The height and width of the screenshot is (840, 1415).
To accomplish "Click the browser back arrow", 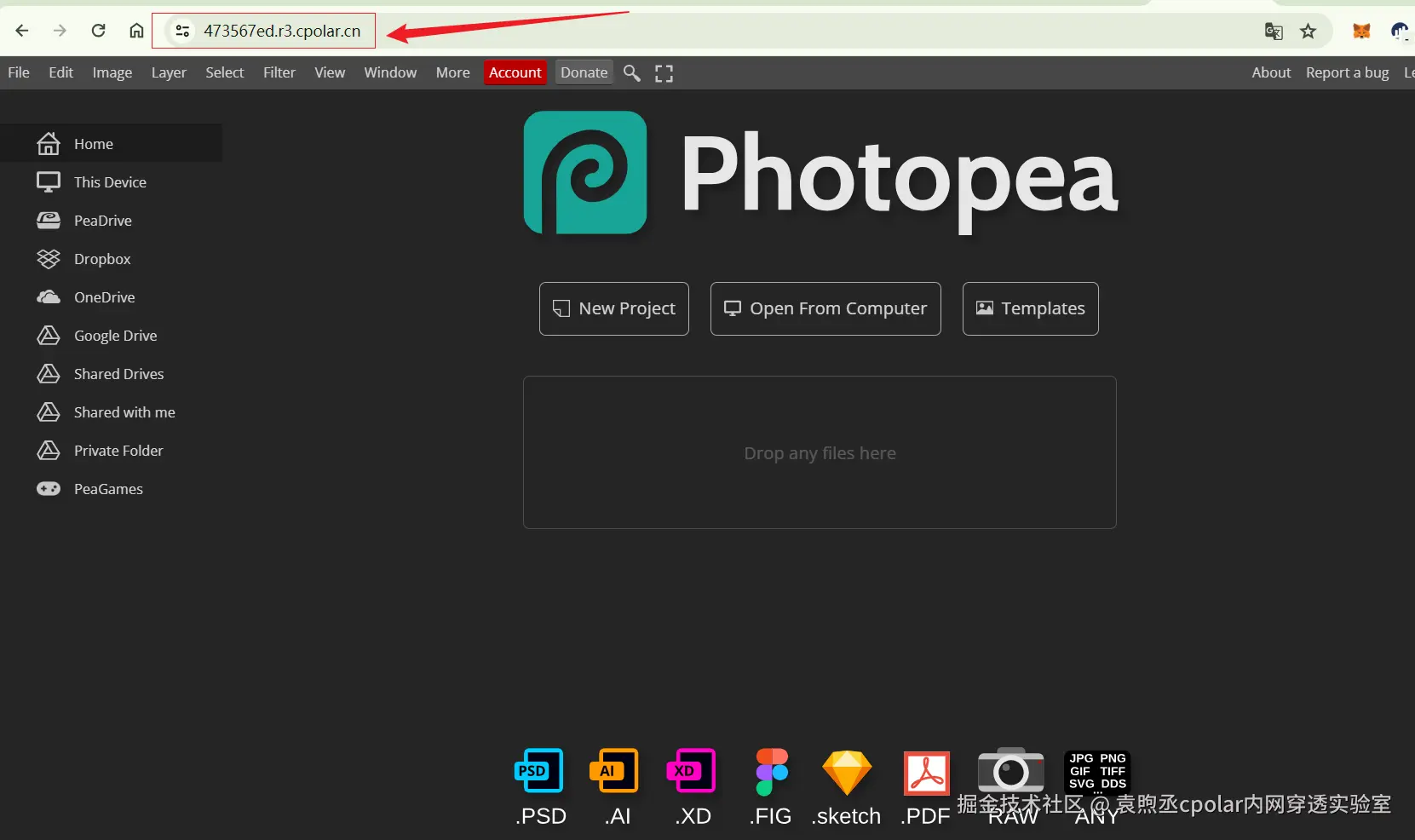I will click(x=22, y=31).
